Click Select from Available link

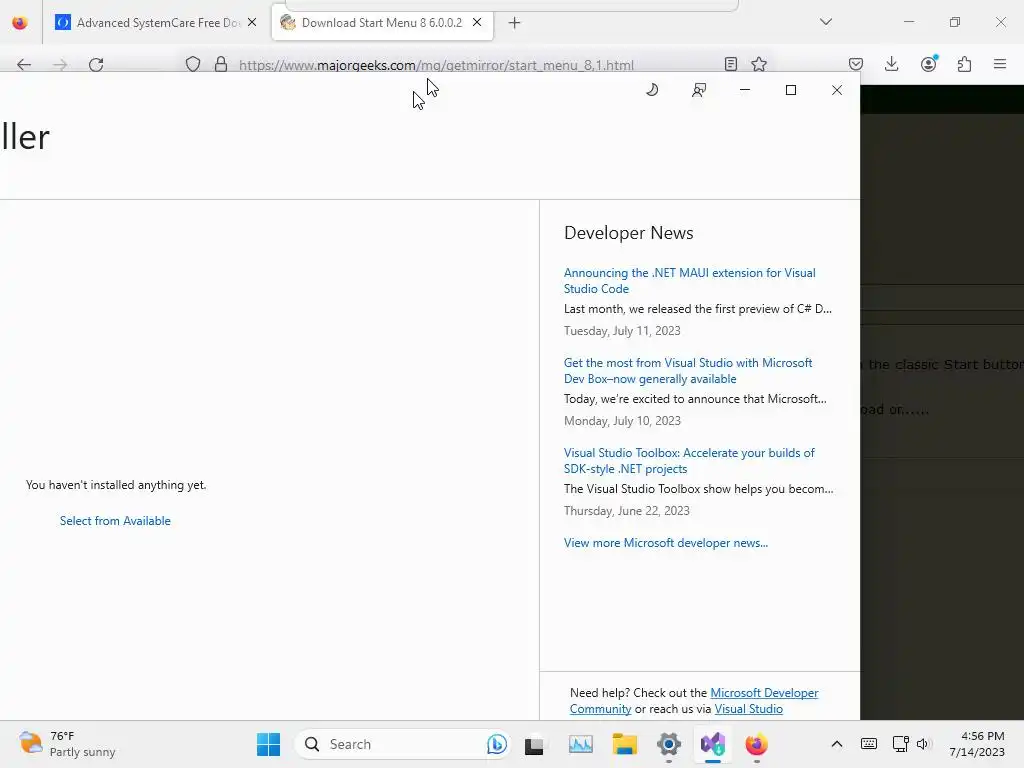point(115,520)
